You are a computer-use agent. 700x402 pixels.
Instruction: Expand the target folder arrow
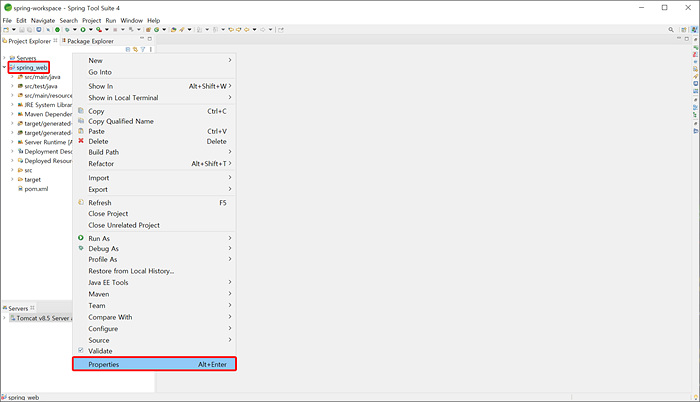tap(12, 179)
